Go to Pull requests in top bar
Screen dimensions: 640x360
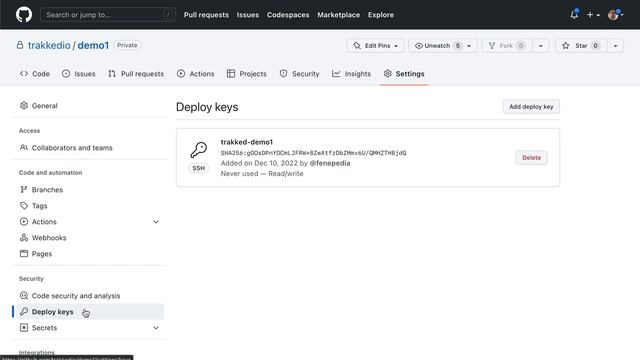coord(206,15)
